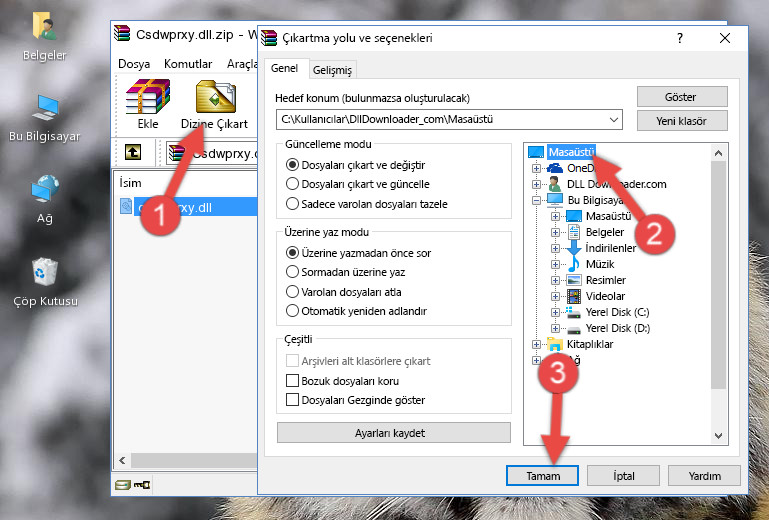Close the Çıkartma yolu ve seçenekleri dialog

coord(725,38)
